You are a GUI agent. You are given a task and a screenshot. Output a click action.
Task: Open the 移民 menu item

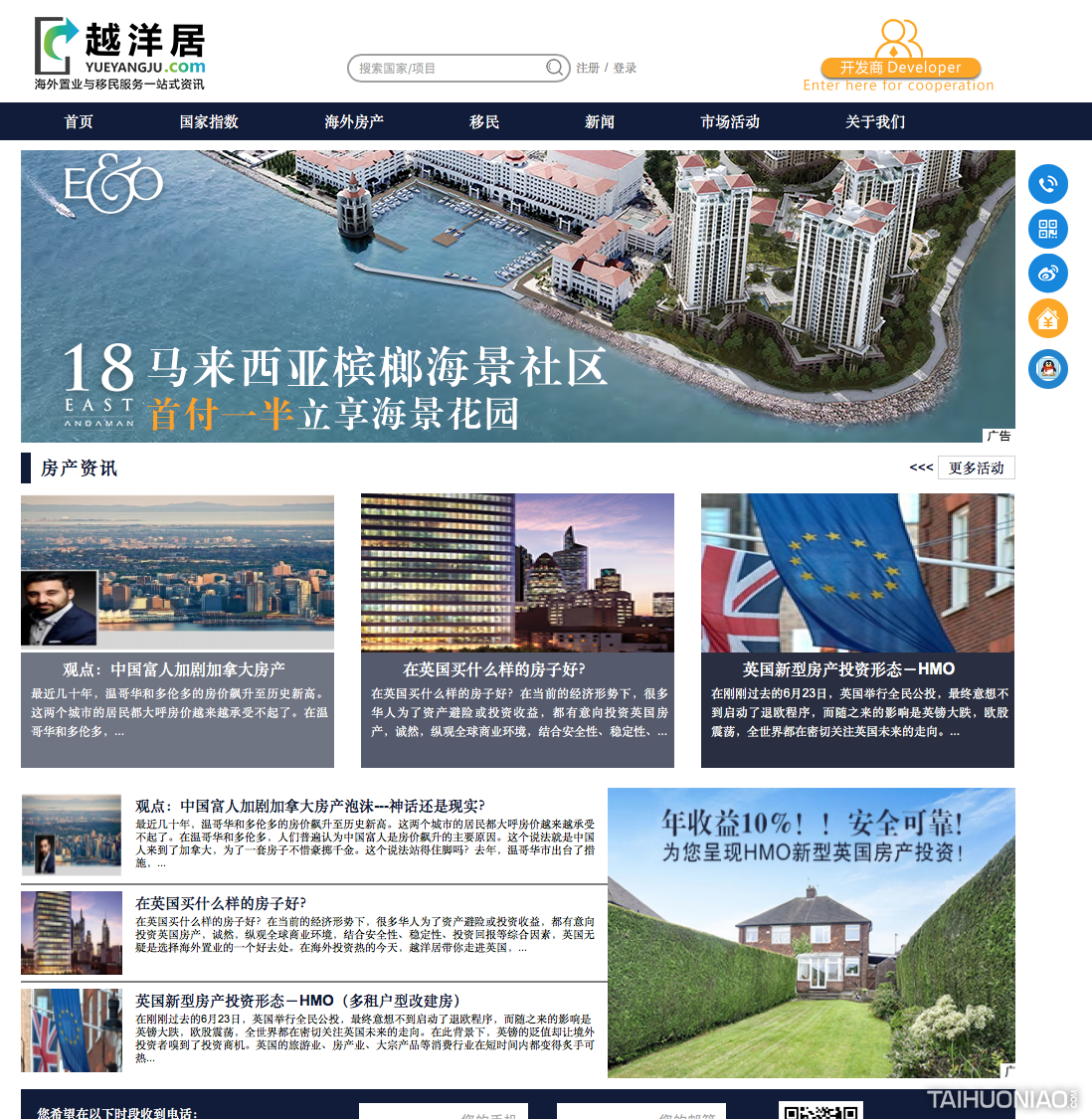point(484,121)
